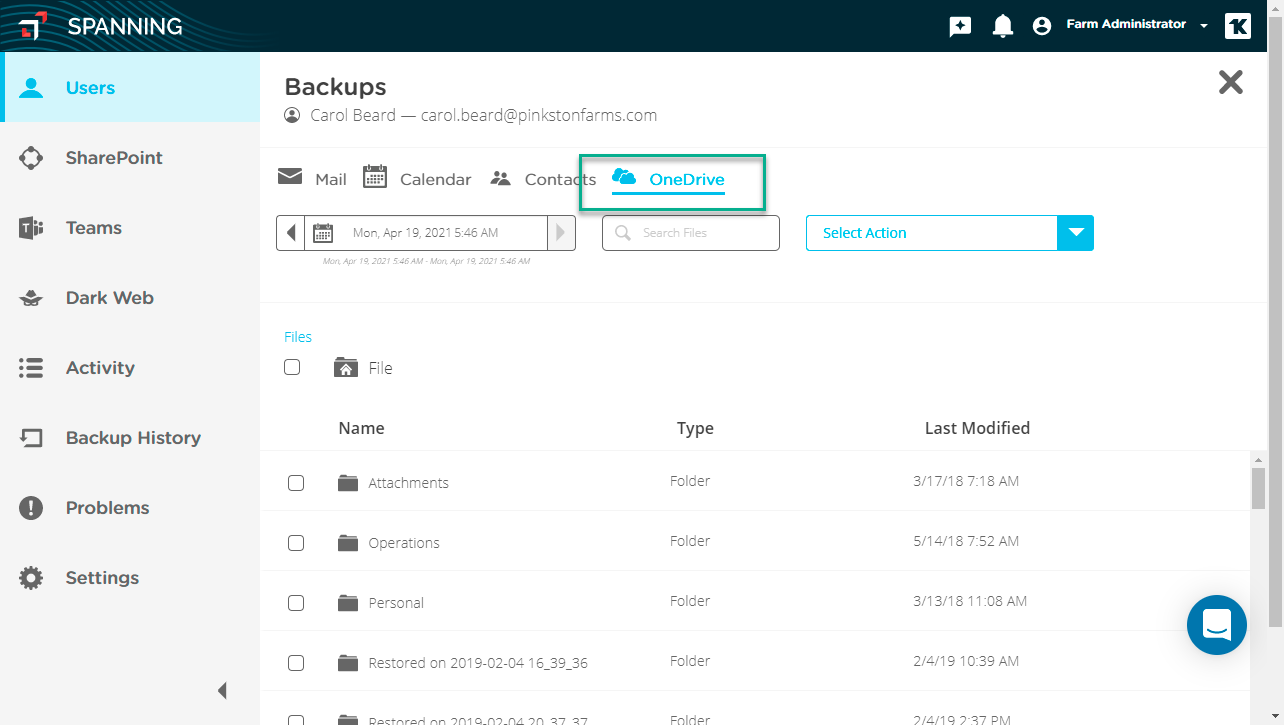Open the Operations folder name
The image size is (1284, 725).
tap(404, 543)
